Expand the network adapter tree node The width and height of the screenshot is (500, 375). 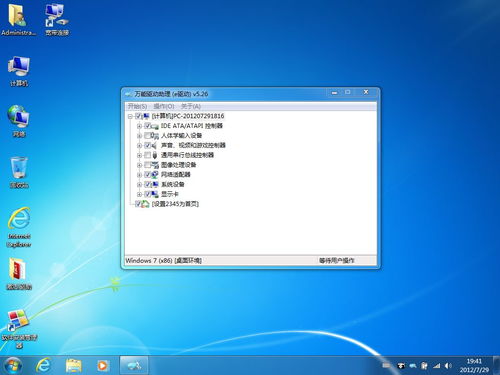click(x=139, y=175)
